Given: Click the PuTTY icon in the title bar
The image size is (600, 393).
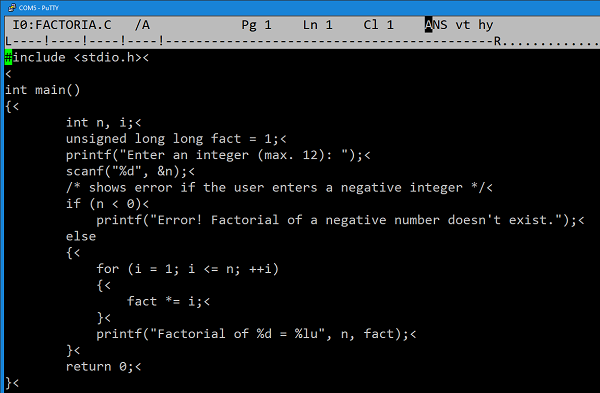Looking at the screenshot, I should click(x=11, y=7).
